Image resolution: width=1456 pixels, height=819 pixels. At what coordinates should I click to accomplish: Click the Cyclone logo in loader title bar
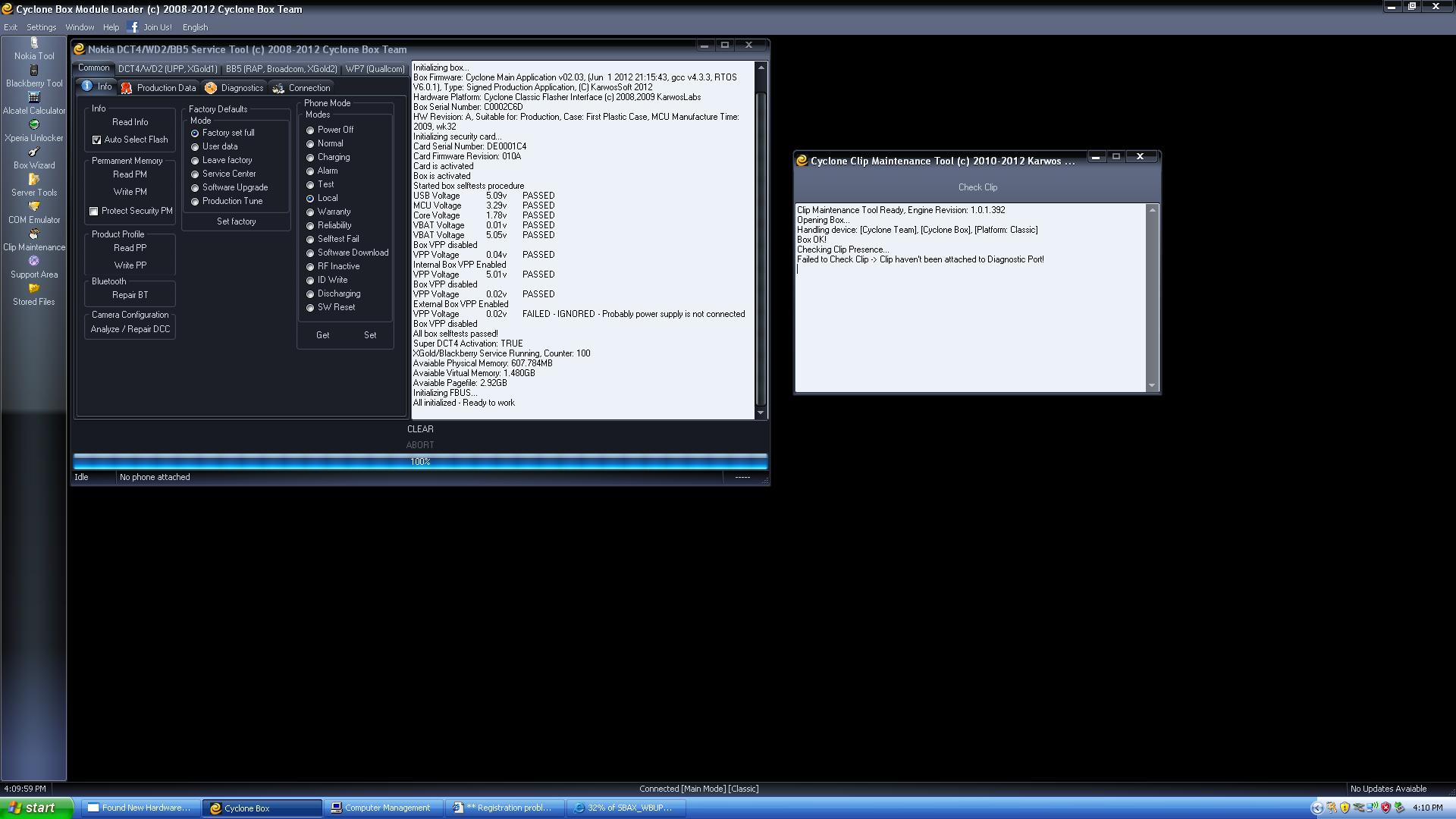point(7,9)
